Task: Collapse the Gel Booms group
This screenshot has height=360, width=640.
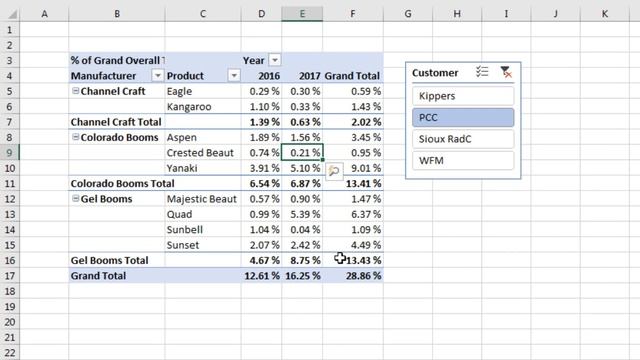Action: (76, 199)
